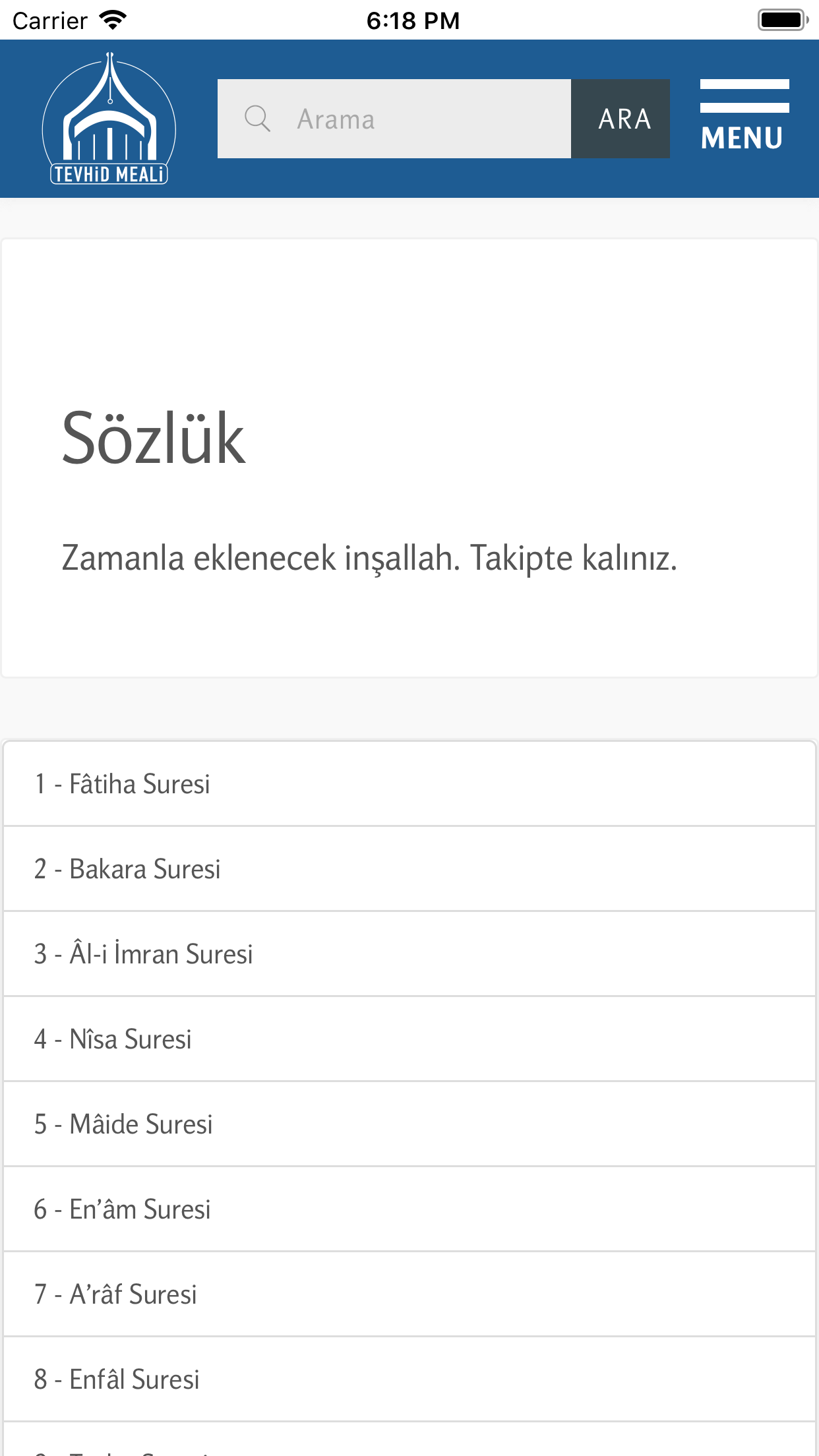This screenshot has width=819, height=1456.
Task: Select the clock showing 6:18 PM
Action: pos(413,20)
